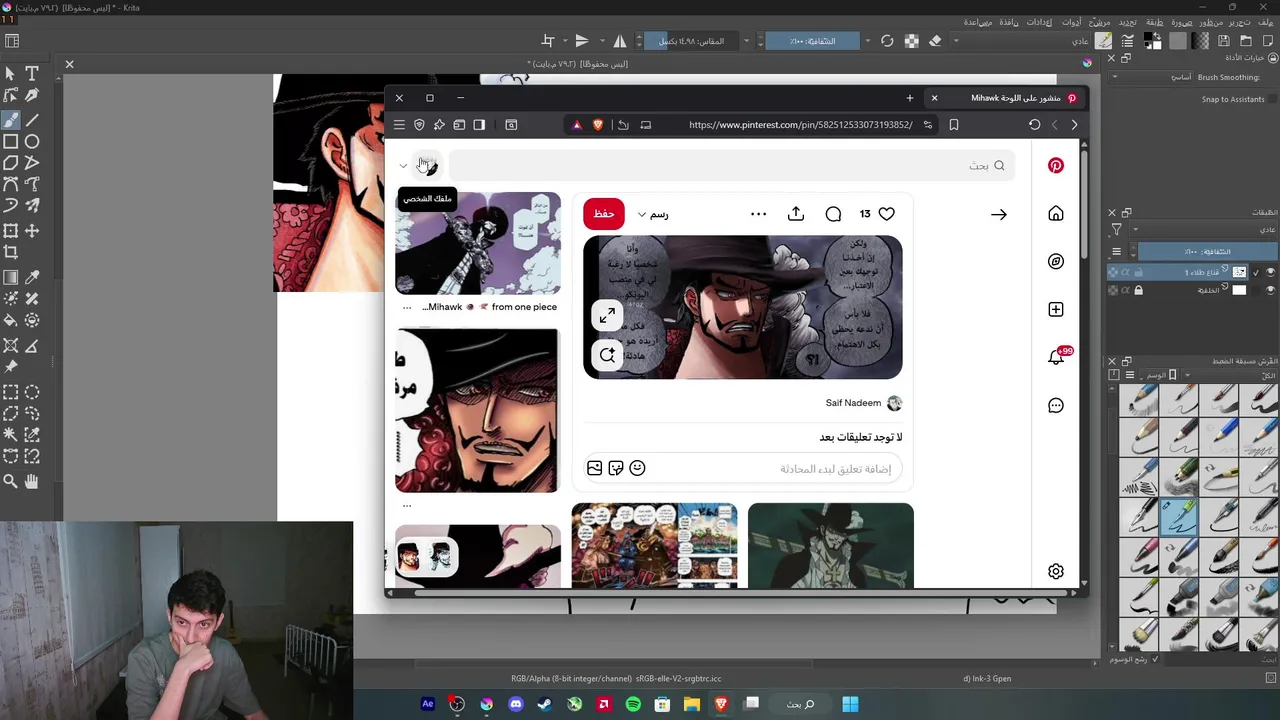Open the Krita Layer menu
Viewport: 1280px width, 720px height.
pyautogui.click(x=1154, y=22)
